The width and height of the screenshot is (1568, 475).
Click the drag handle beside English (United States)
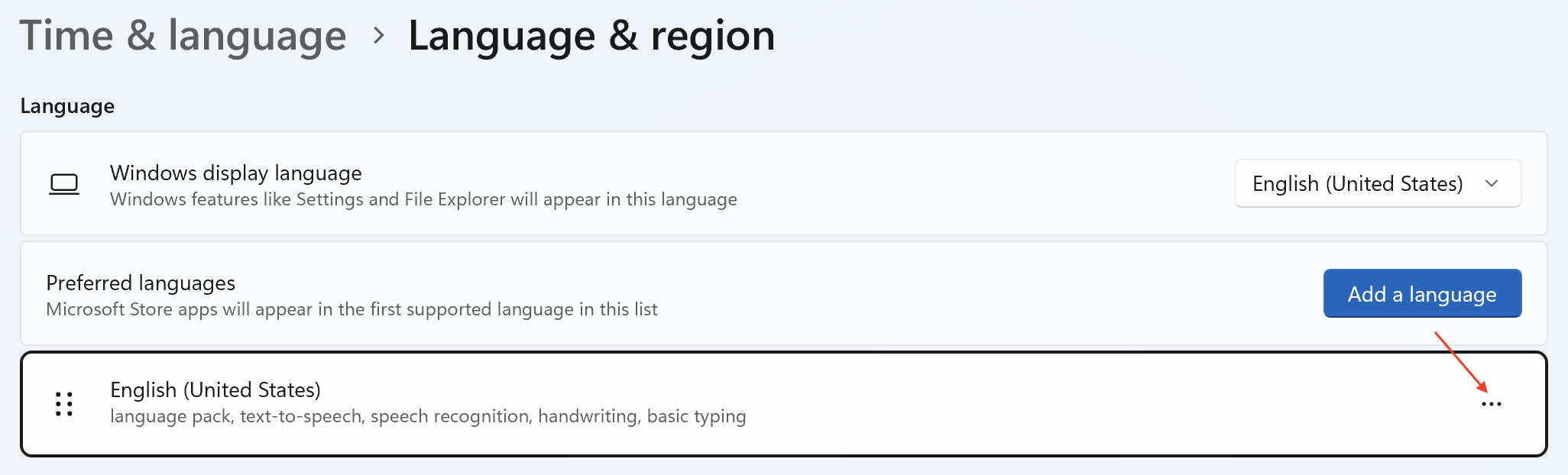64,404
